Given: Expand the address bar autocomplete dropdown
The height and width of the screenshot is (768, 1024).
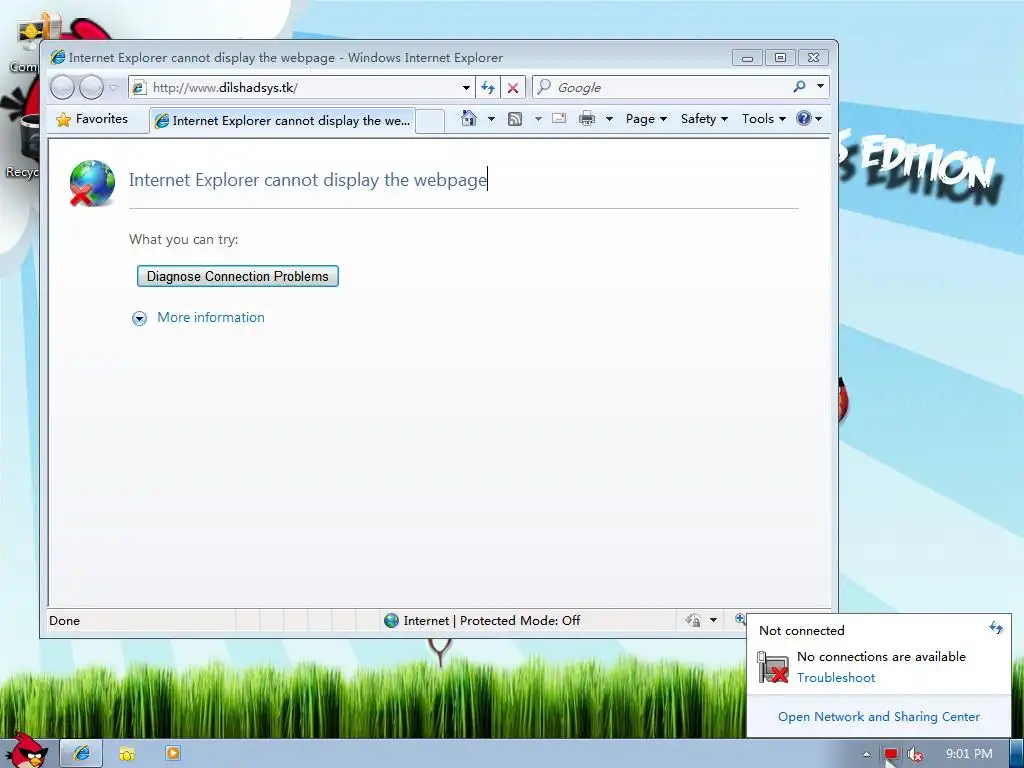Looking at the screenshot, I should coord(466,88).
